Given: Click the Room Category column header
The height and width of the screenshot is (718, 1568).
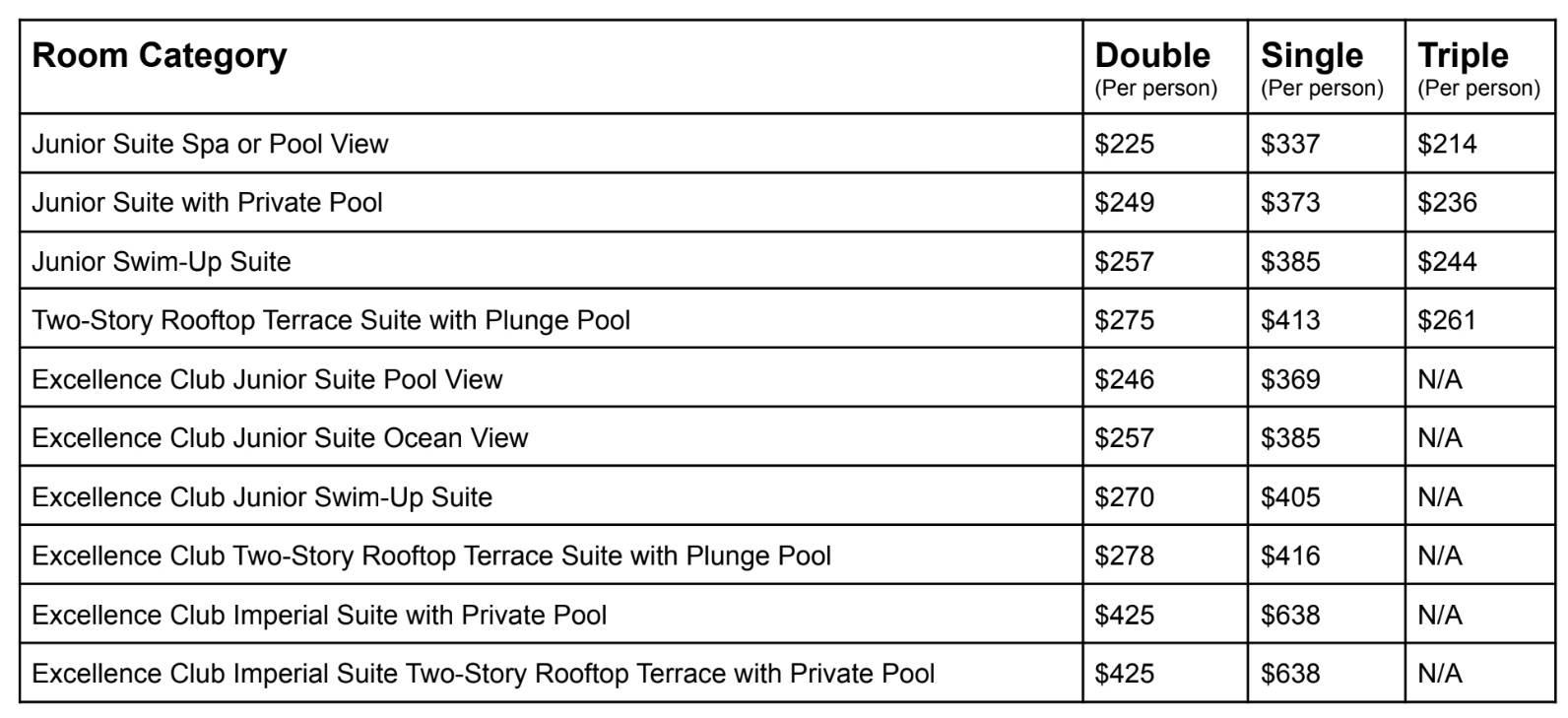Looking at the screenshot, I should pos(160,56).
